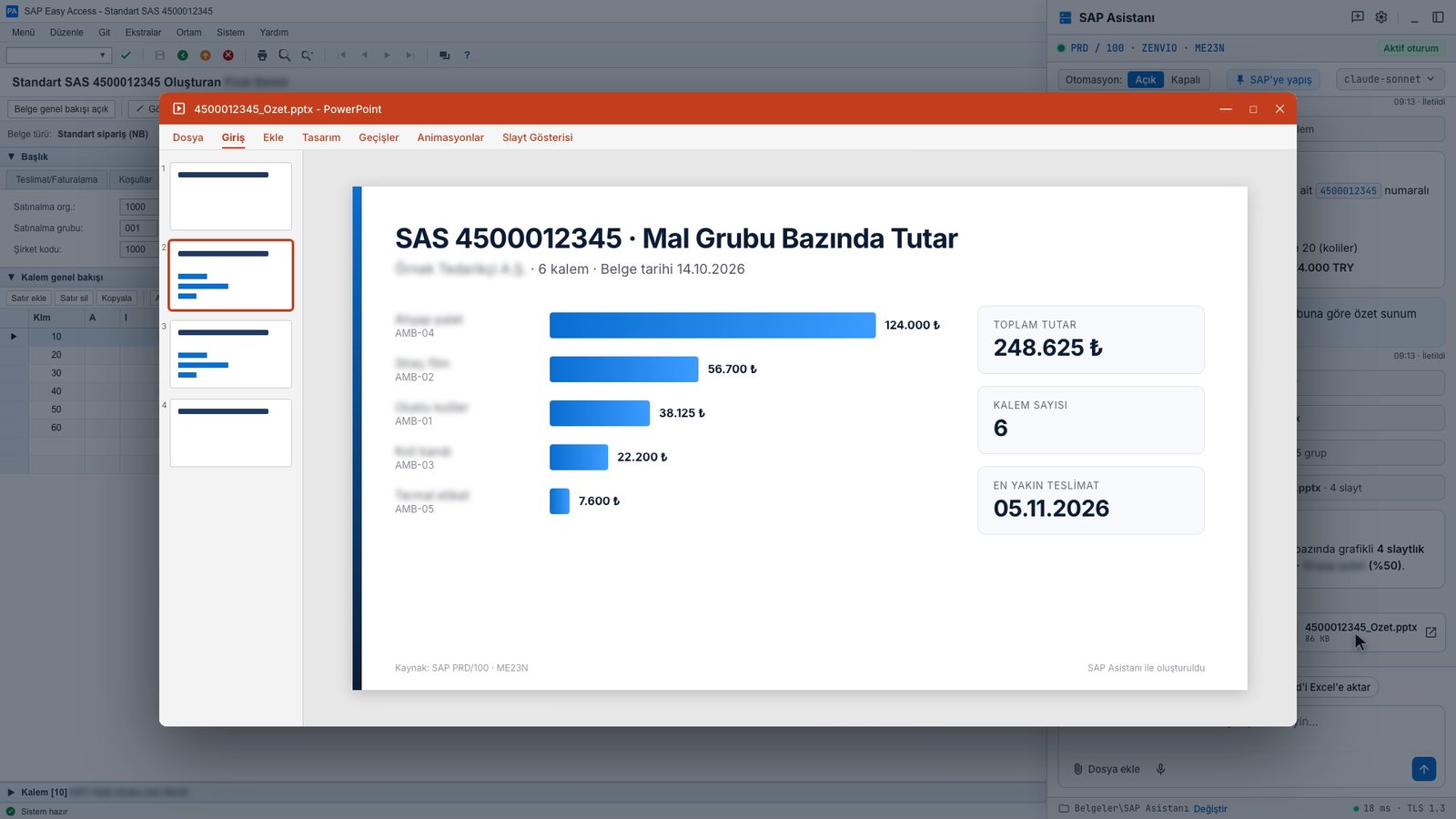The width and height of the screenshot is (1456, 819).
Task: Click the Değiştir folder link
Action: [x=1210, y=808]
